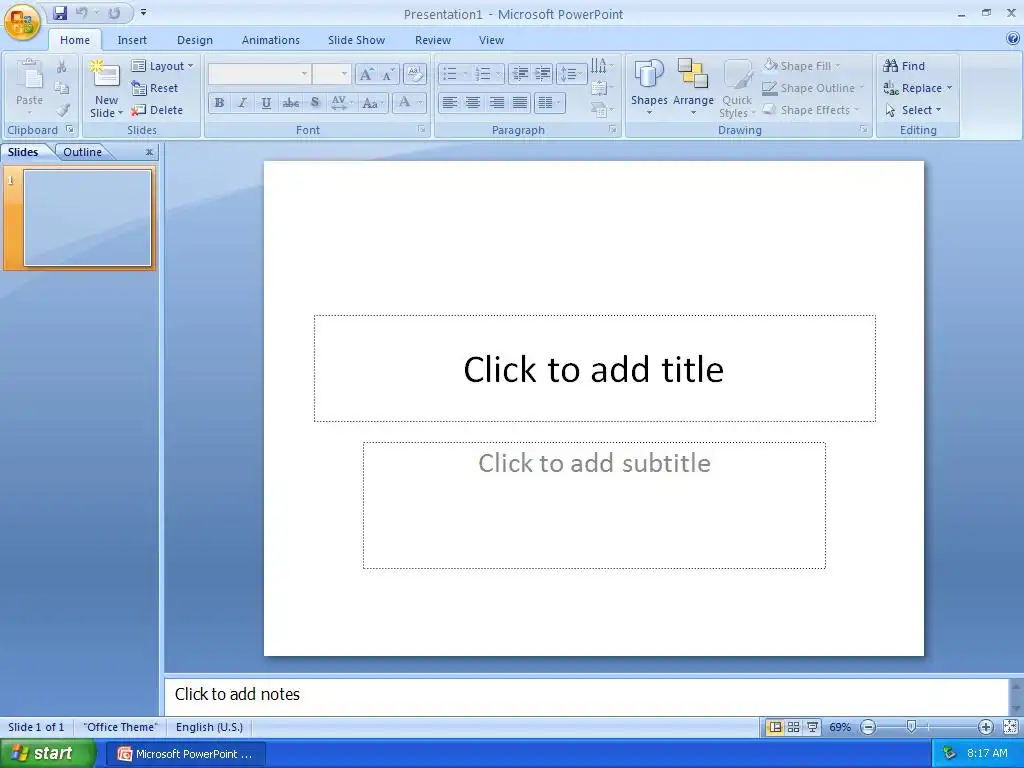Open PowerPoint Help question mark icon

coord(1013,39)
